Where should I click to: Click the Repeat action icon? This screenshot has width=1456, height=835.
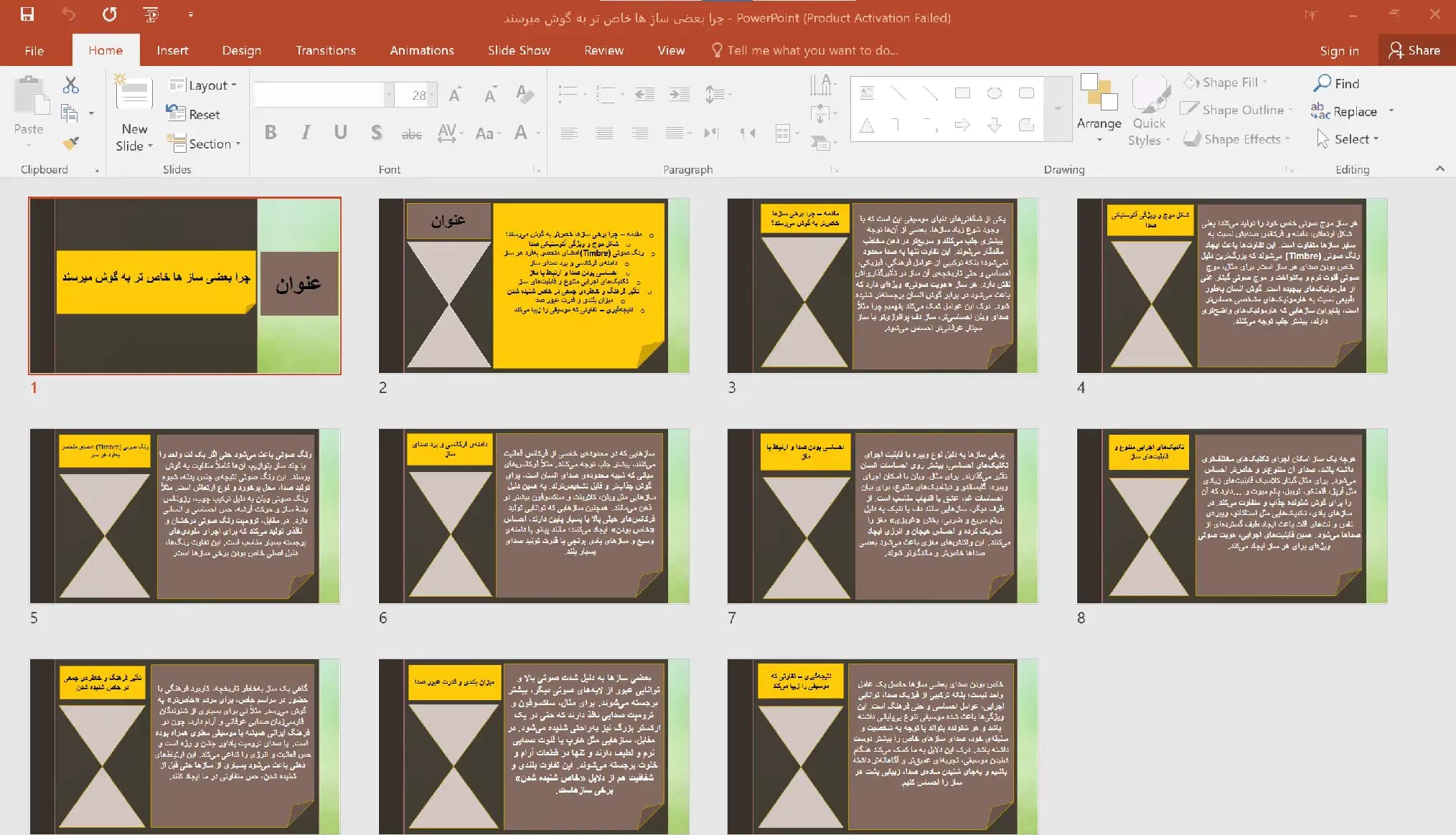tap(110, 14)
